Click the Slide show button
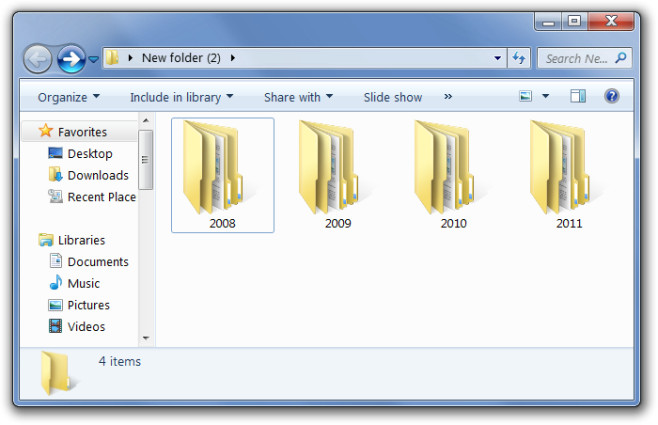The height and width of the screenshot is (425, 658). point(393,97)
